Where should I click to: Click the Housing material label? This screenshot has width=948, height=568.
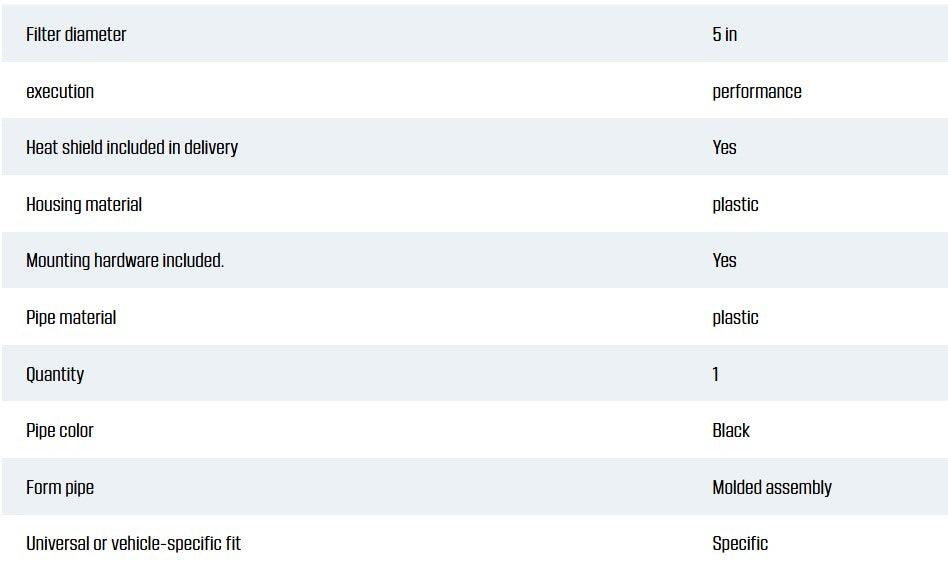coord(84,204)
